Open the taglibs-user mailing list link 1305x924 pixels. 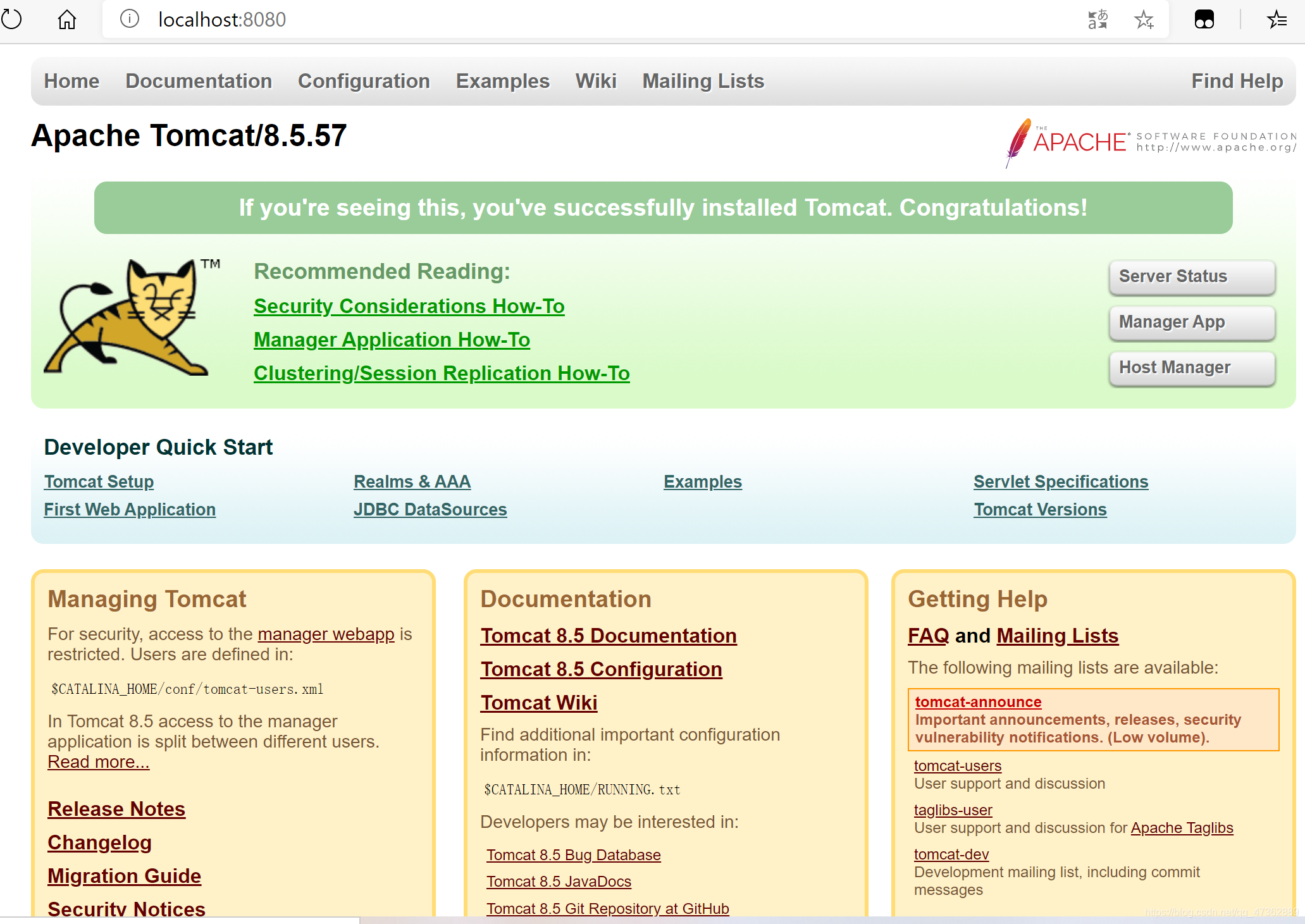pos(953,810)
